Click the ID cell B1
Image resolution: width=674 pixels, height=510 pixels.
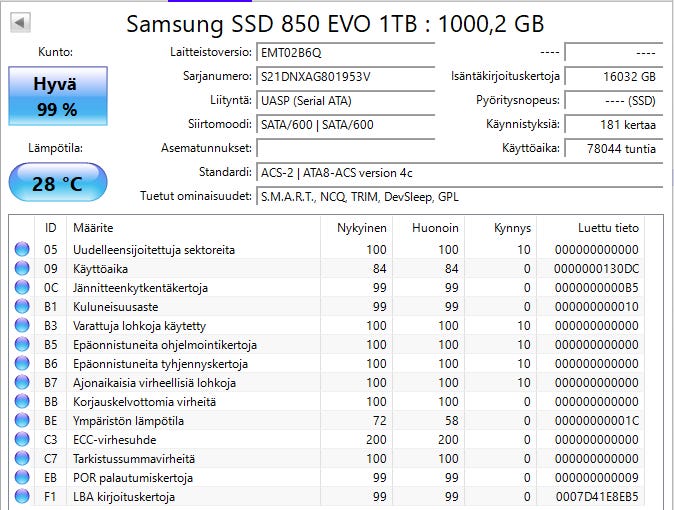(50, 307)
